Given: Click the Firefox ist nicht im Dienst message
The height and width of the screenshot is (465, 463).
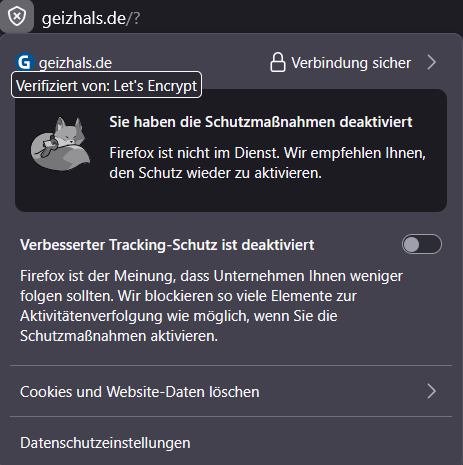Looking at the screenshot, I should [267, 163].
